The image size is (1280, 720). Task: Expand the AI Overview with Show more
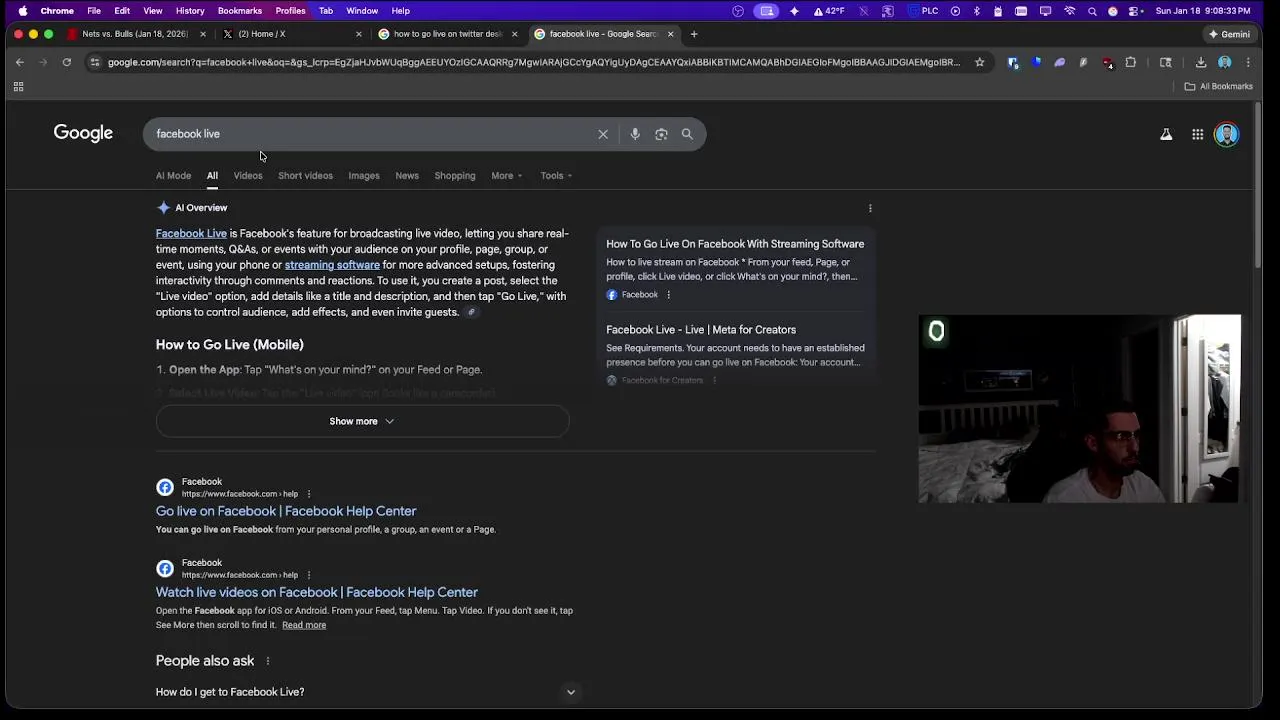coord(362,421)
